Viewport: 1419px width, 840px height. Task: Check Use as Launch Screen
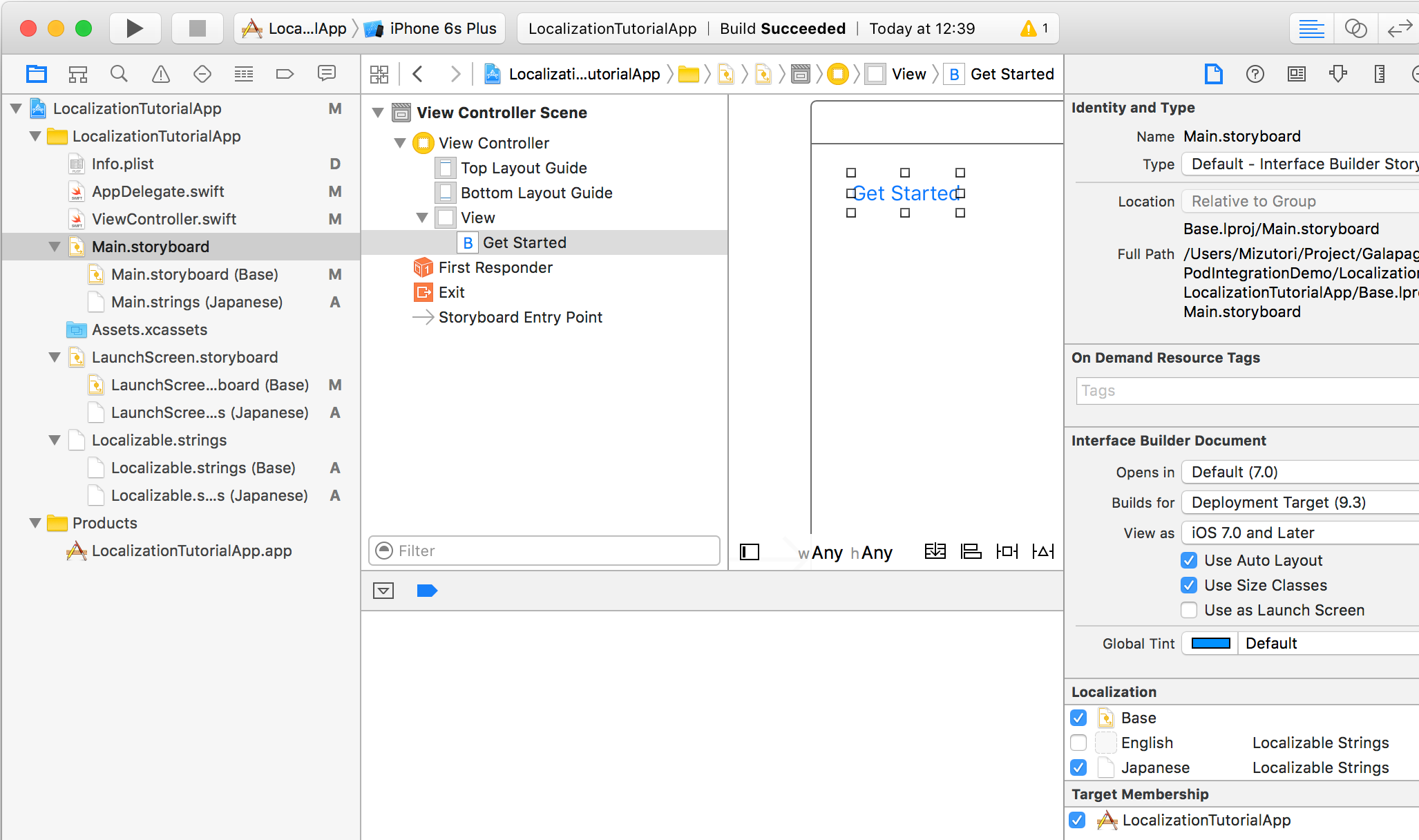point(1188,610)
